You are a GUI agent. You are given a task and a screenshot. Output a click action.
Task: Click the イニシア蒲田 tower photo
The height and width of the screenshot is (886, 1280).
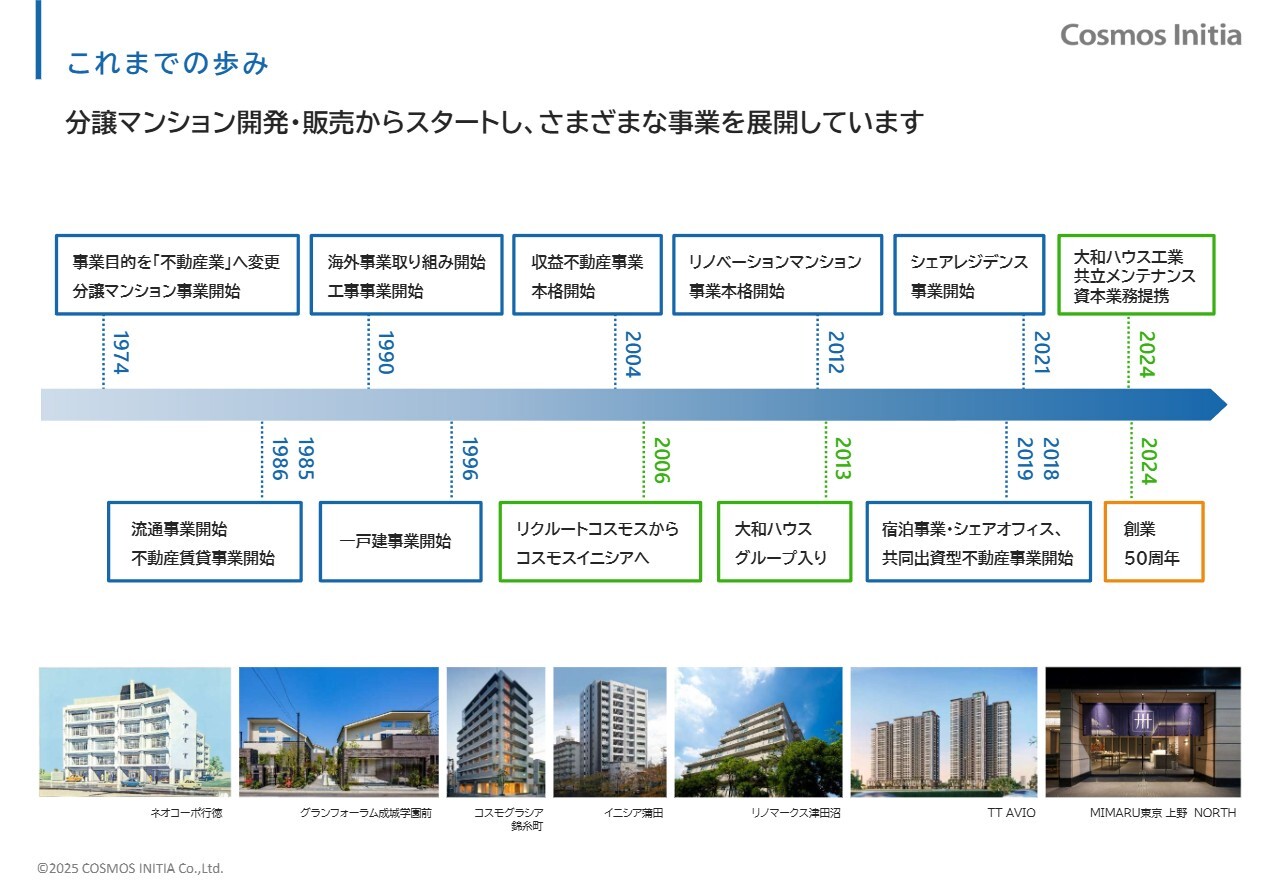[x=609, y=732]
